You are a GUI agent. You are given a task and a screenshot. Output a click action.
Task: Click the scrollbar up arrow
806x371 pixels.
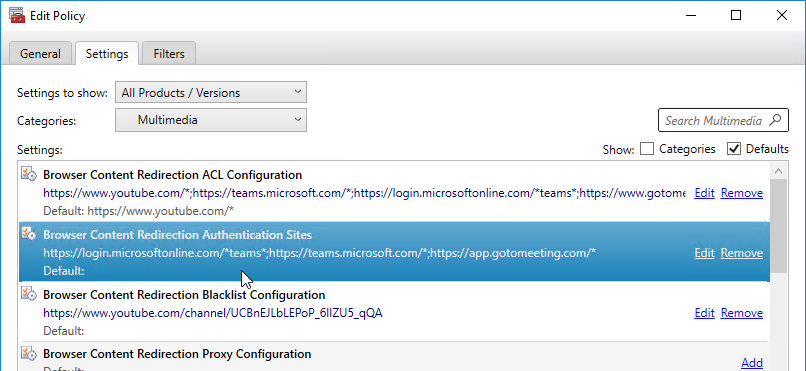[x=778, y=171]
